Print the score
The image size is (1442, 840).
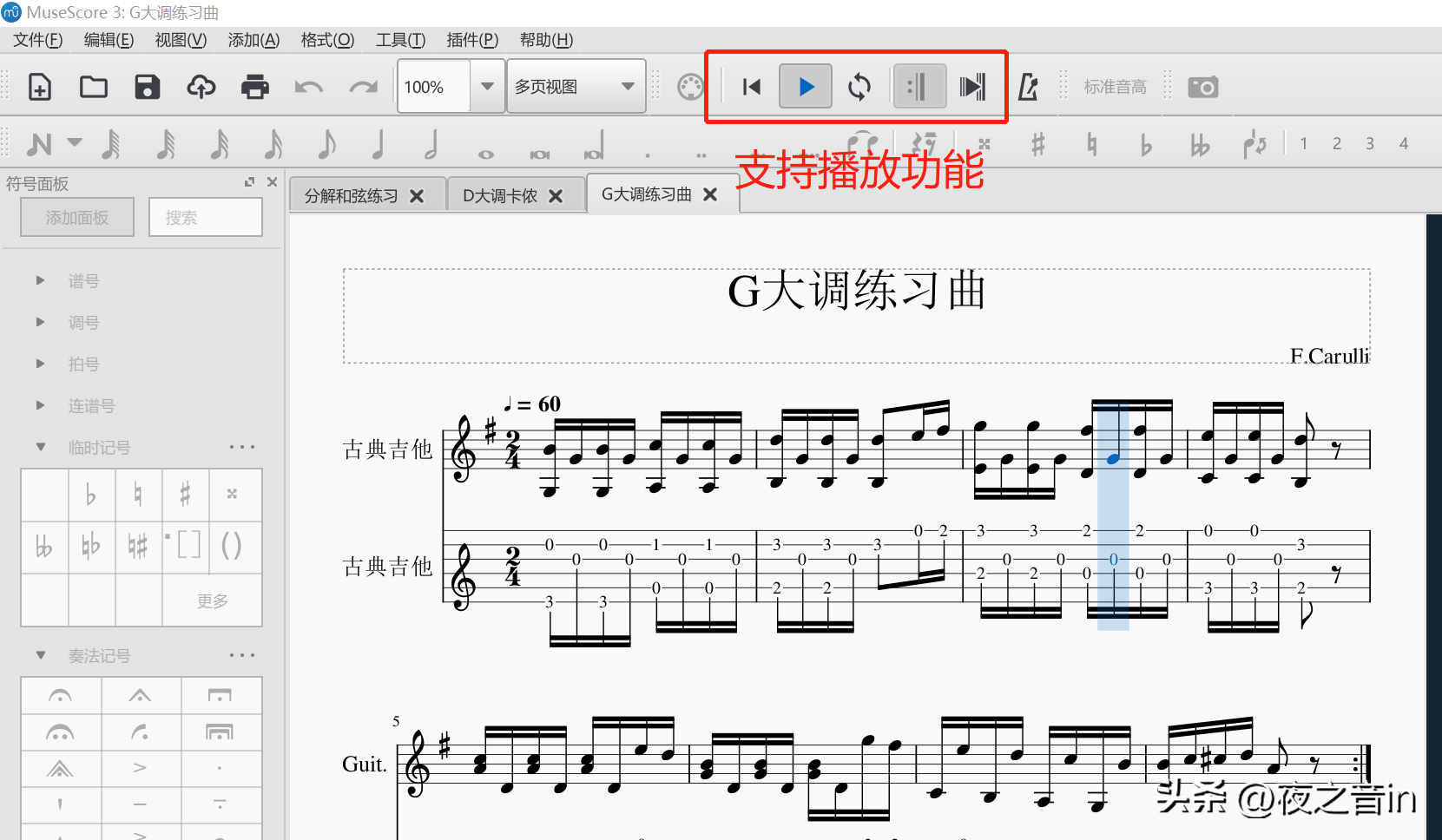[255, 87]
